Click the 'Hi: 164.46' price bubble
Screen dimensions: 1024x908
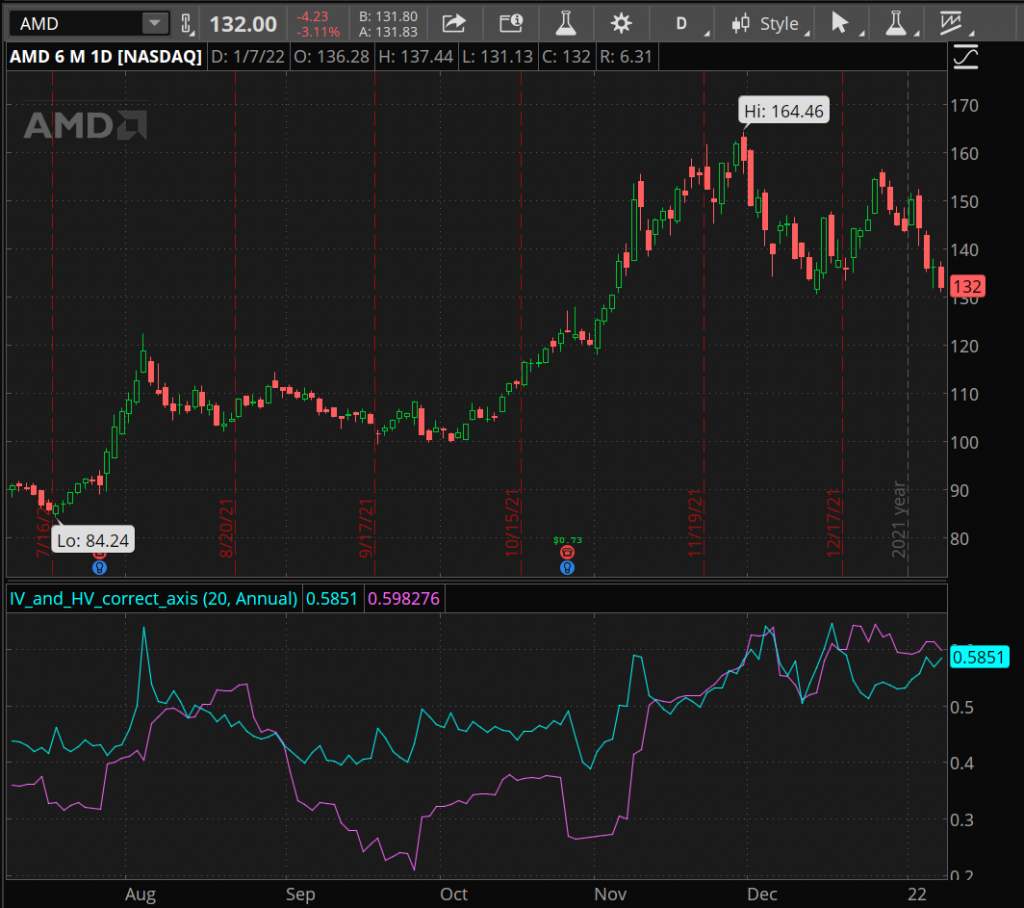coord(784,111)
